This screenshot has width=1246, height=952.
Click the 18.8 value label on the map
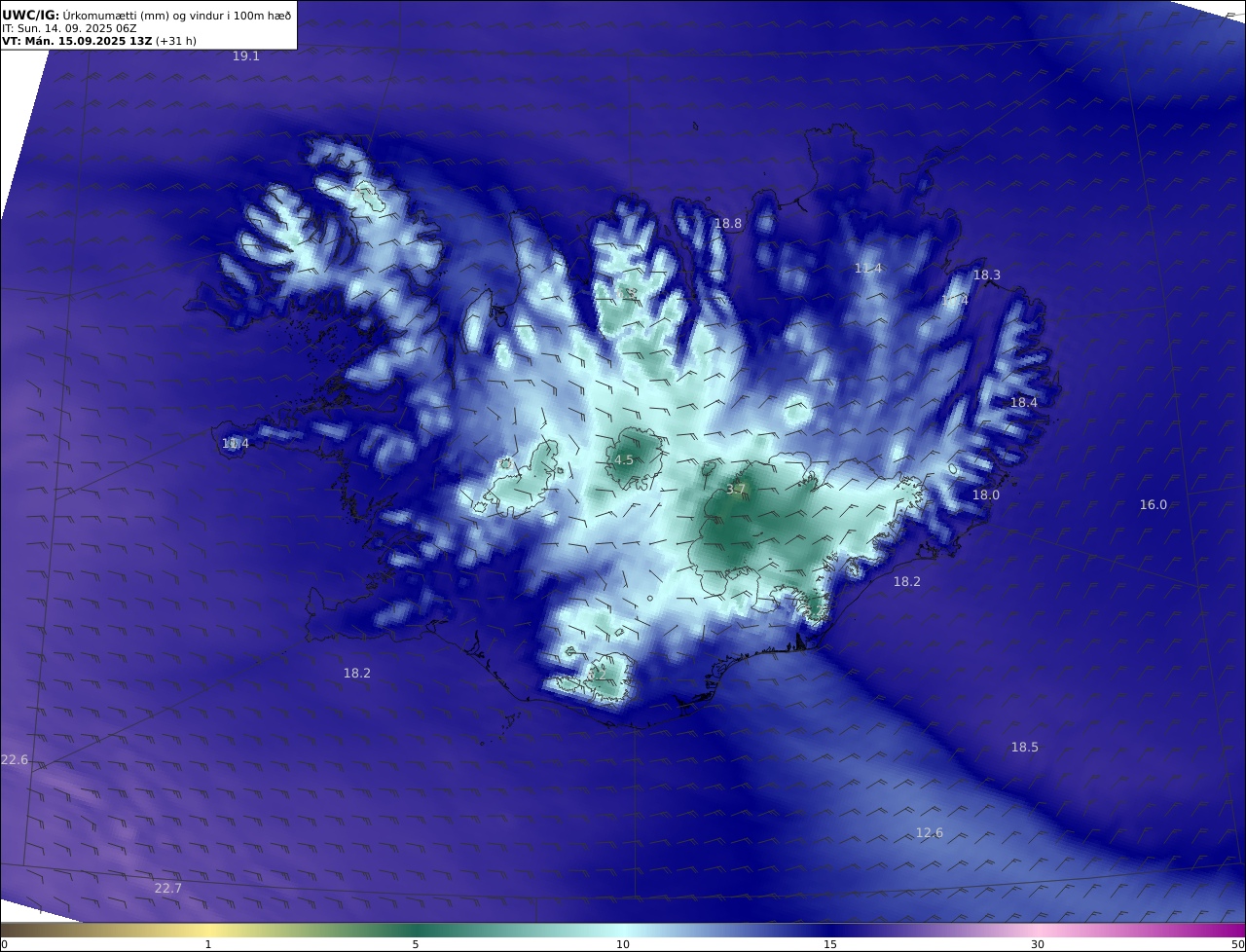tap(728, 224)
